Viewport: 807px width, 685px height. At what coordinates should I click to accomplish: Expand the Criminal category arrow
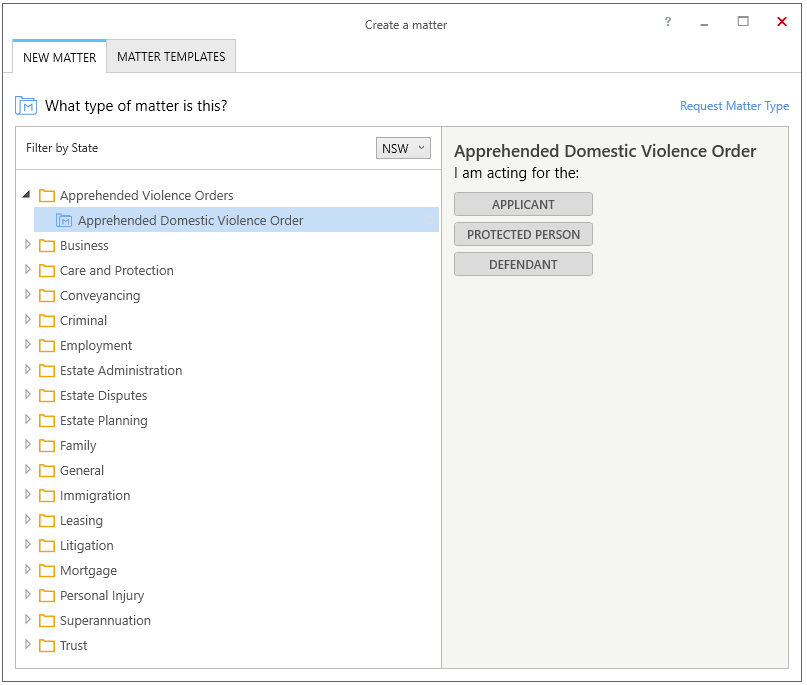(x=28, y=320)
